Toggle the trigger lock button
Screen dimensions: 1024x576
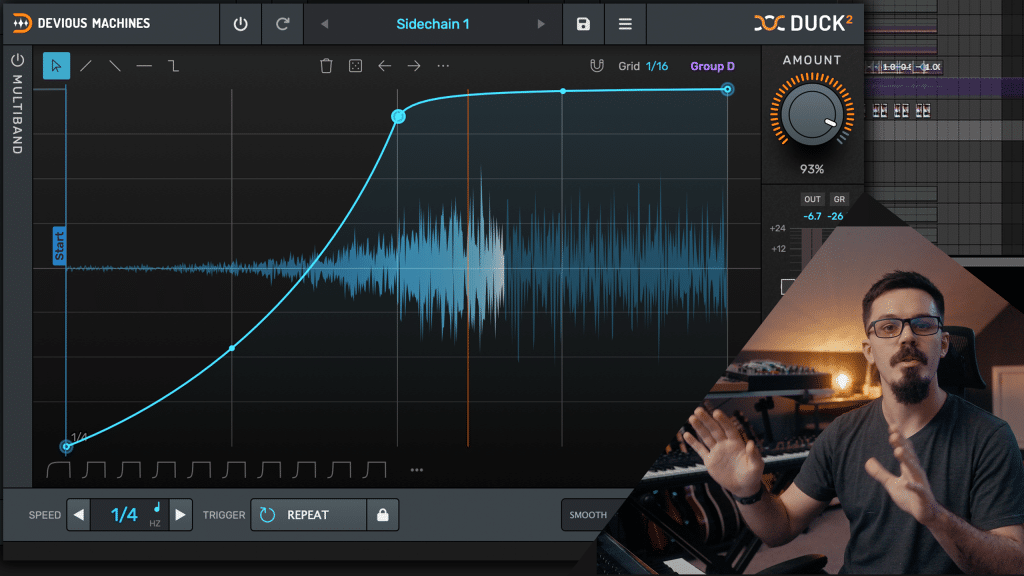click(x=382, y=515)
